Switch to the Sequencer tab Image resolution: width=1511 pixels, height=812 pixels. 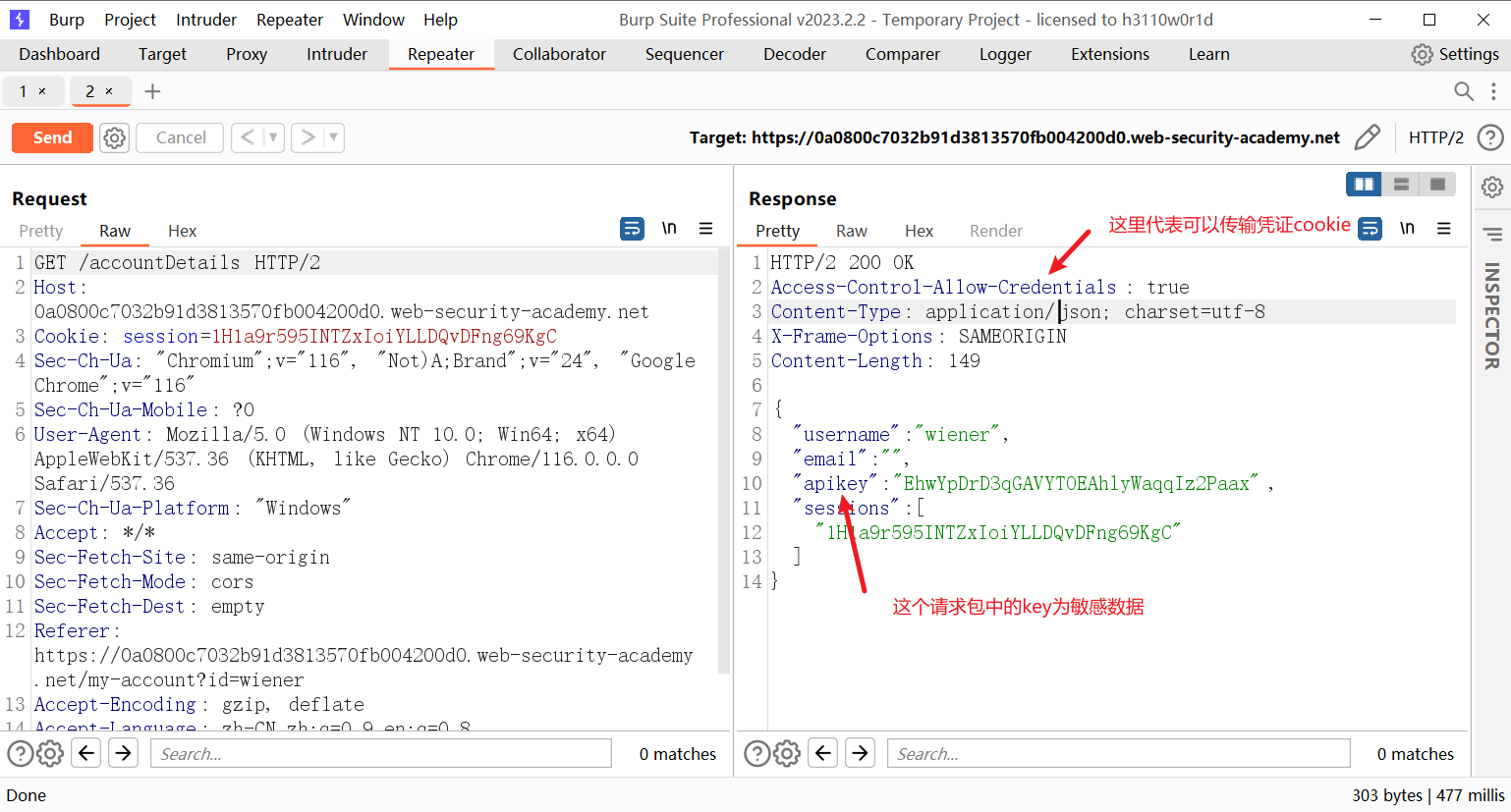[x=685, y=54]
